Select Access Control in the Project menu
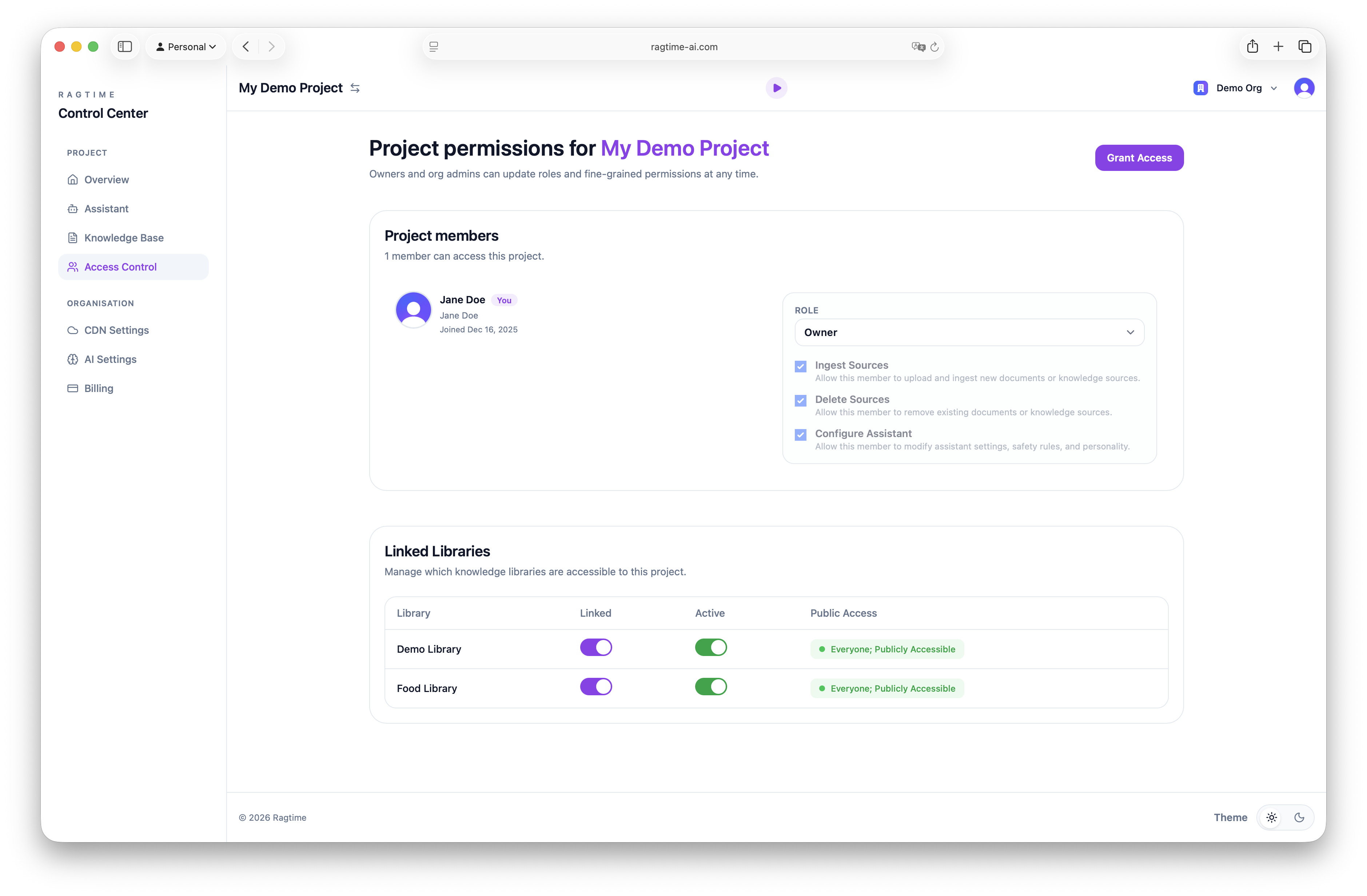The width and height of the screenshot is (1367, 896). click(x=120, y=267)
